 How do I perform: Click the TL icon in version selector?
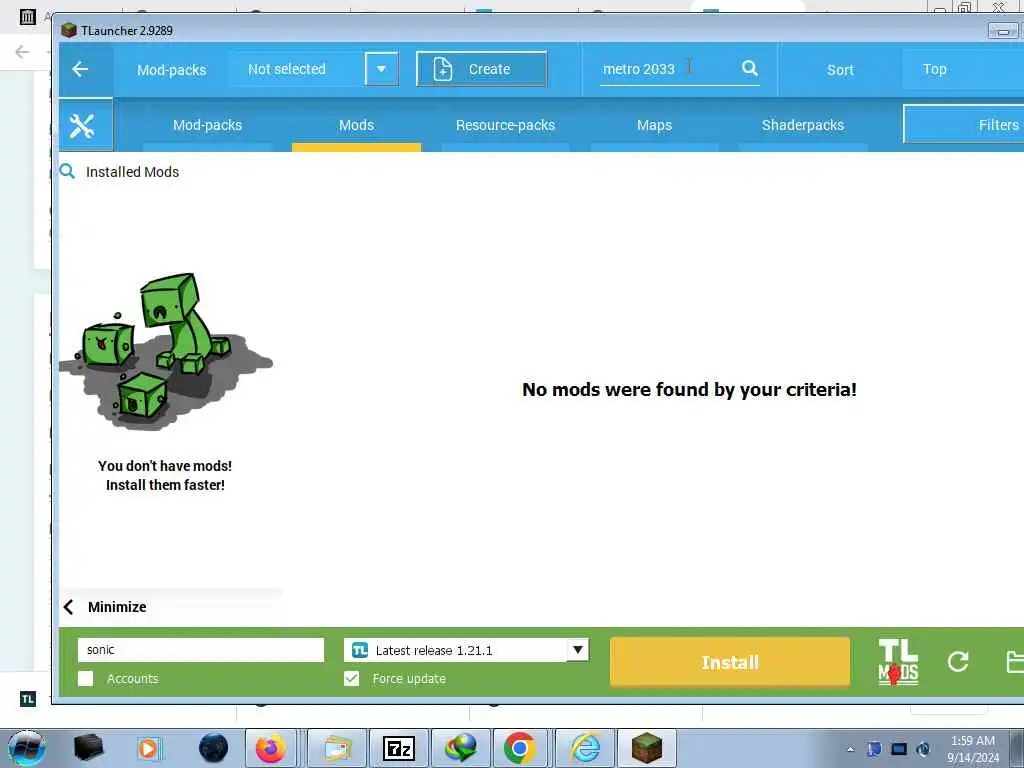360,650
